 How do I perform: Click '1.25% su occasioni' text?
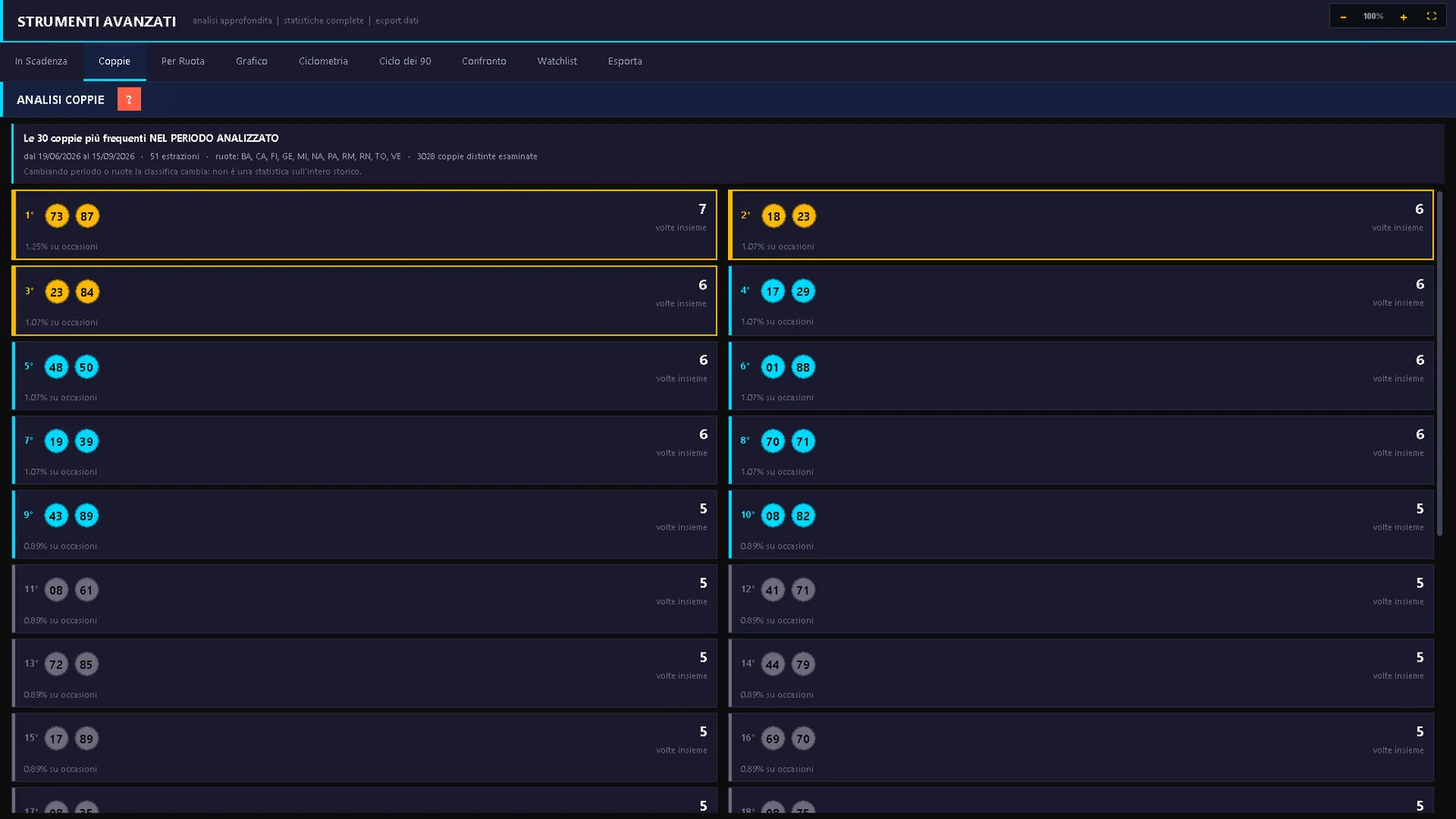pyautogui.click(x=61, y=247)
